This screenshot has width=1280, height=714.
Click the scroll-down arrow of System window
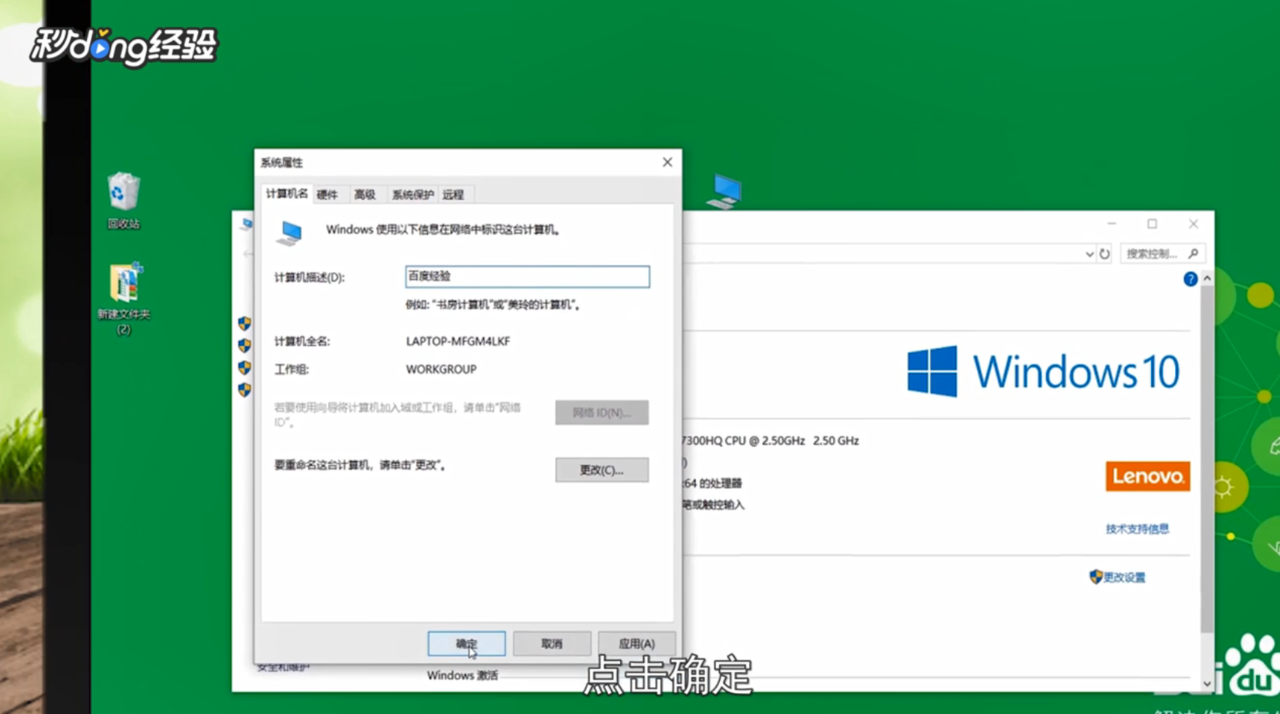pyautogui.click(x=1207, y=682)
